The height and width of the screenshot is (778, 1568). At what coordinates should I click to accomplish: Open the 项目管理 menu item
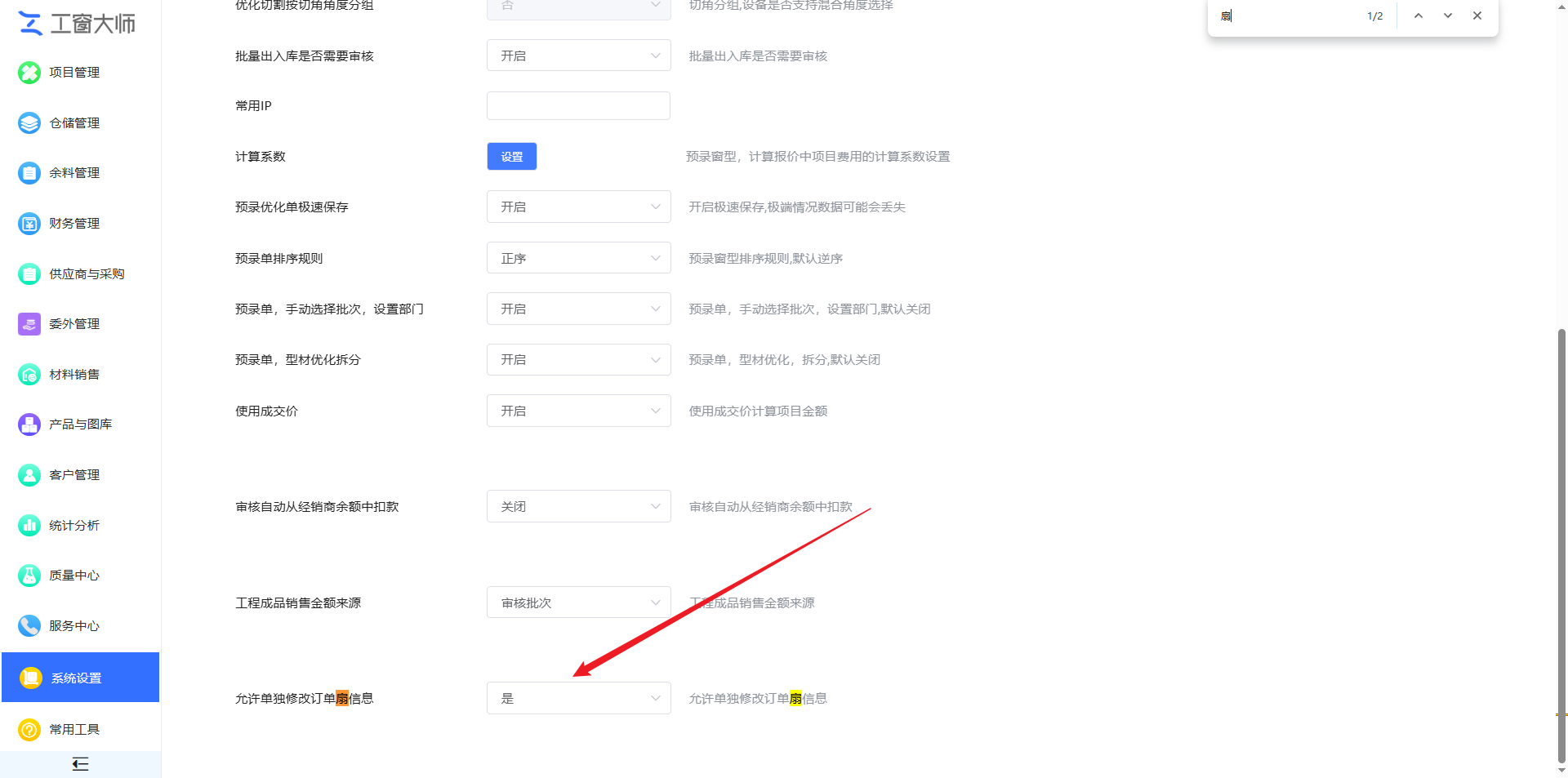coord(80,73)
